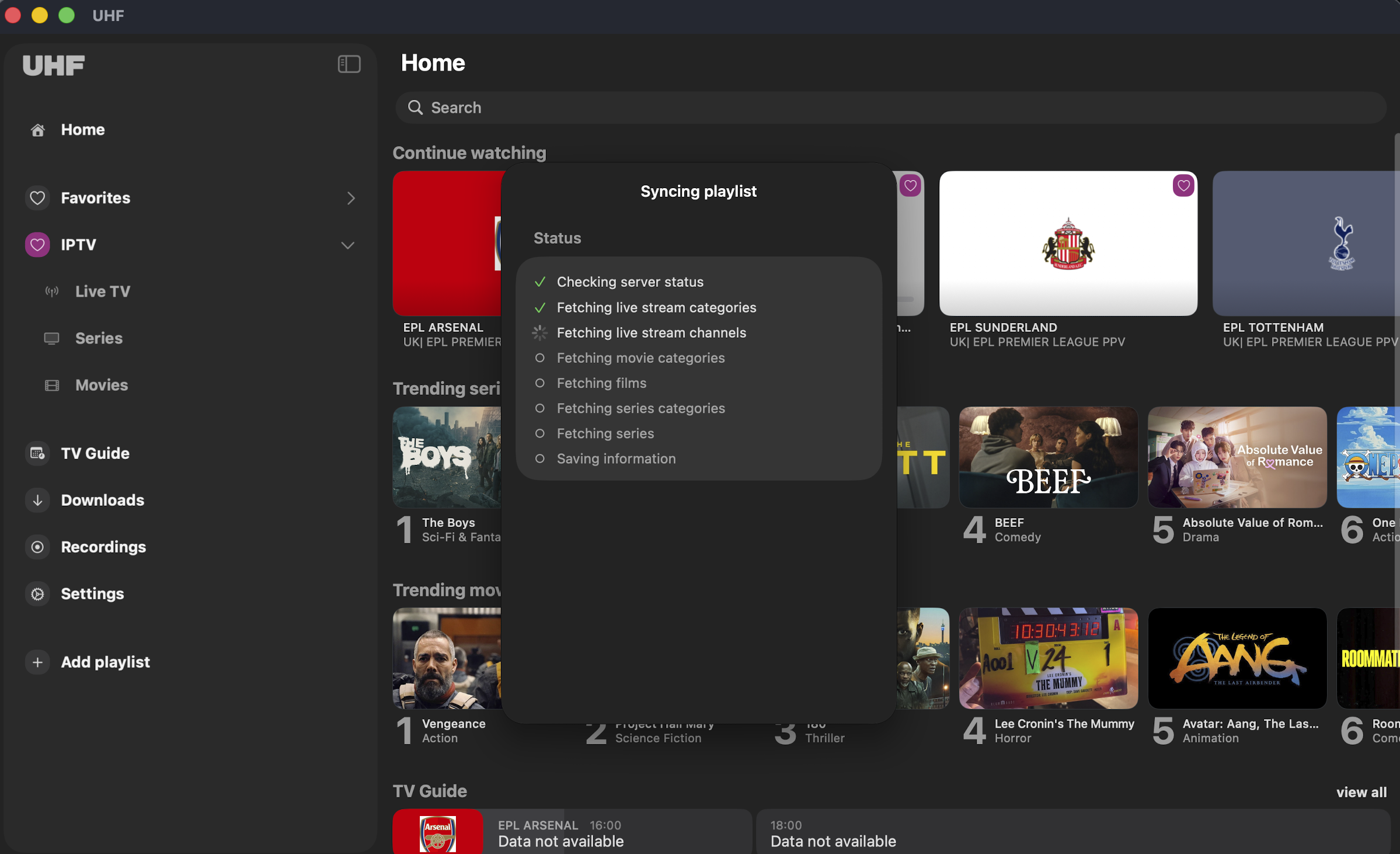Open Live TV from the antenna icon
Viewport: 1400px width, 854px height.
point(52,291)
